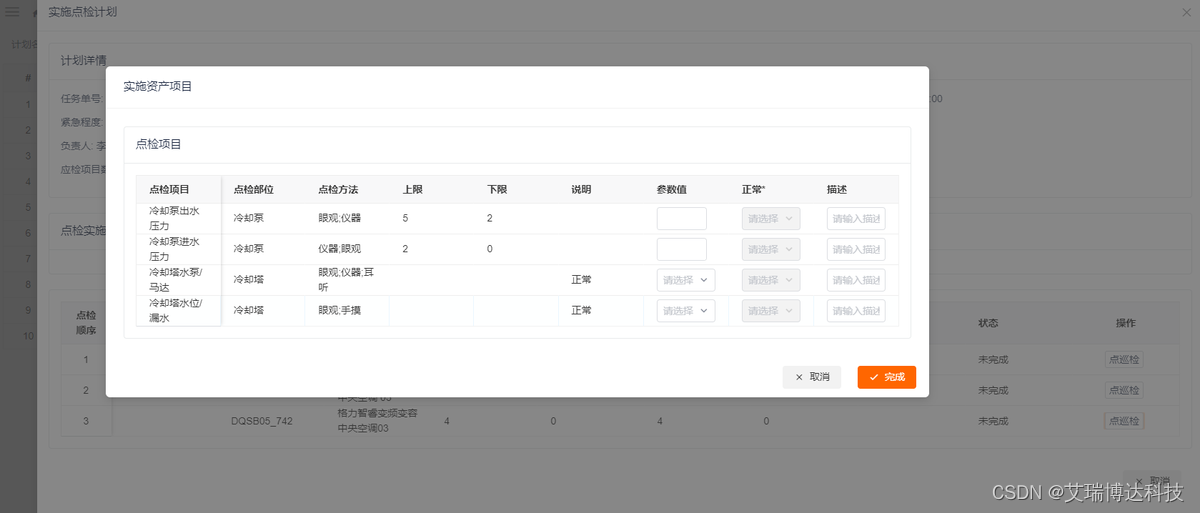Click the 点检方法 column header

click(346, 189)
